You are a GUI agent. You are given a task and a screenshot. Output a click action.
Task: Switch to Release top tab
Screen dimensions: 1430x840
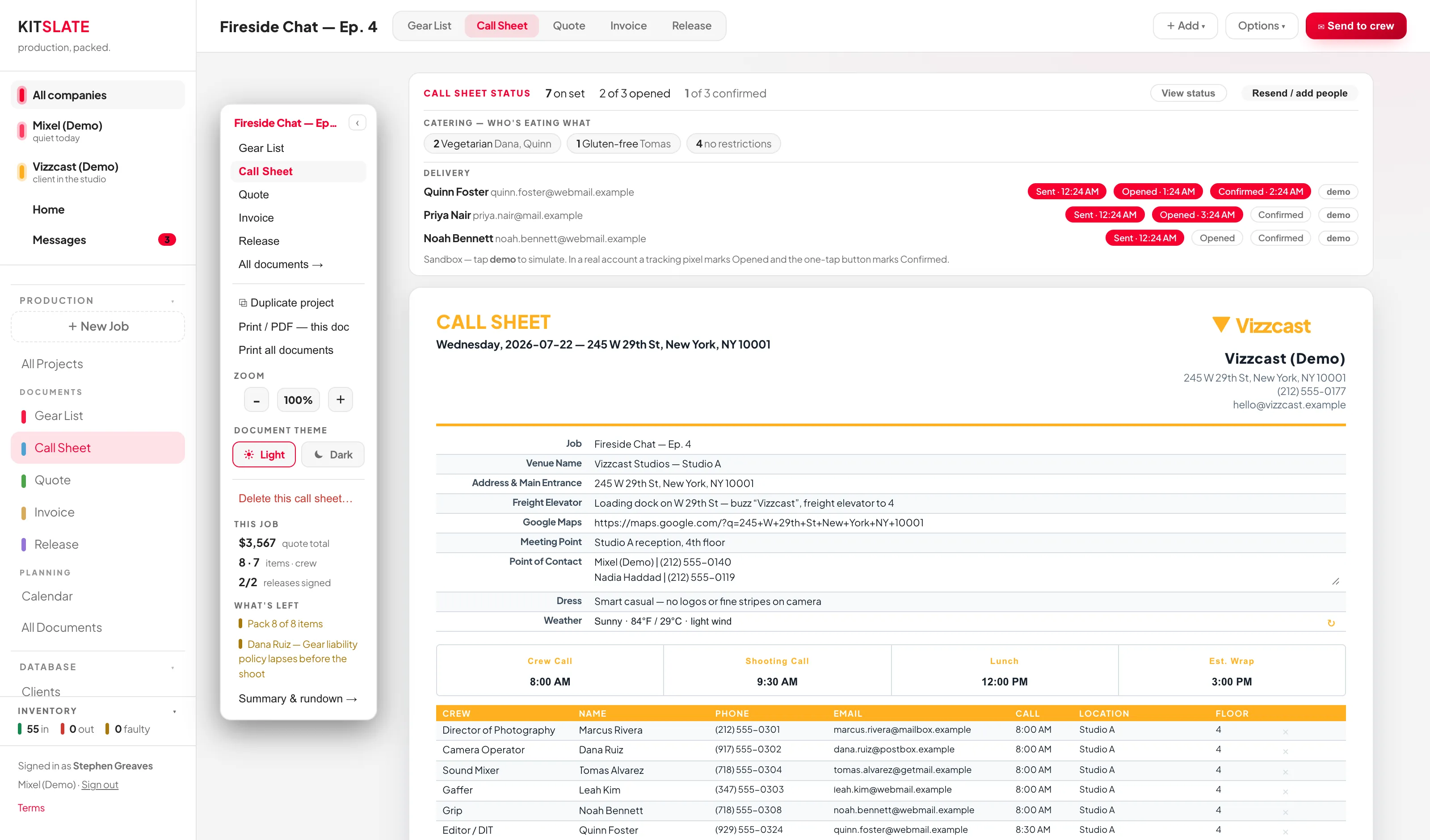691,26
